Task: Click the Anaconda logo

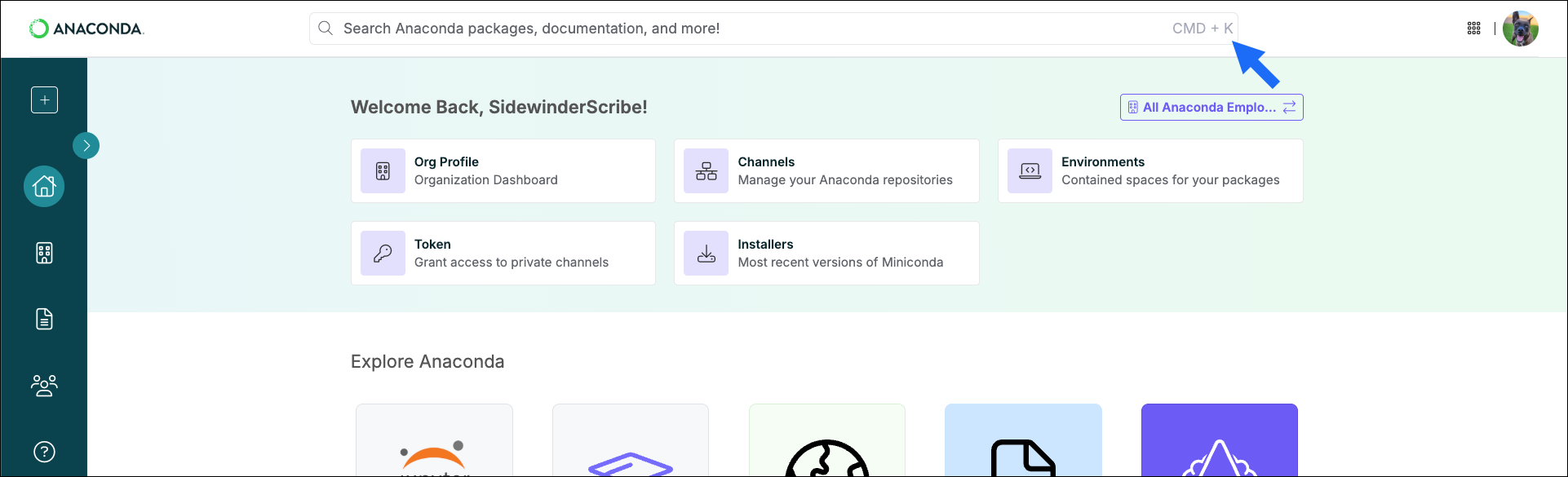Action: [x=86, y=28]
